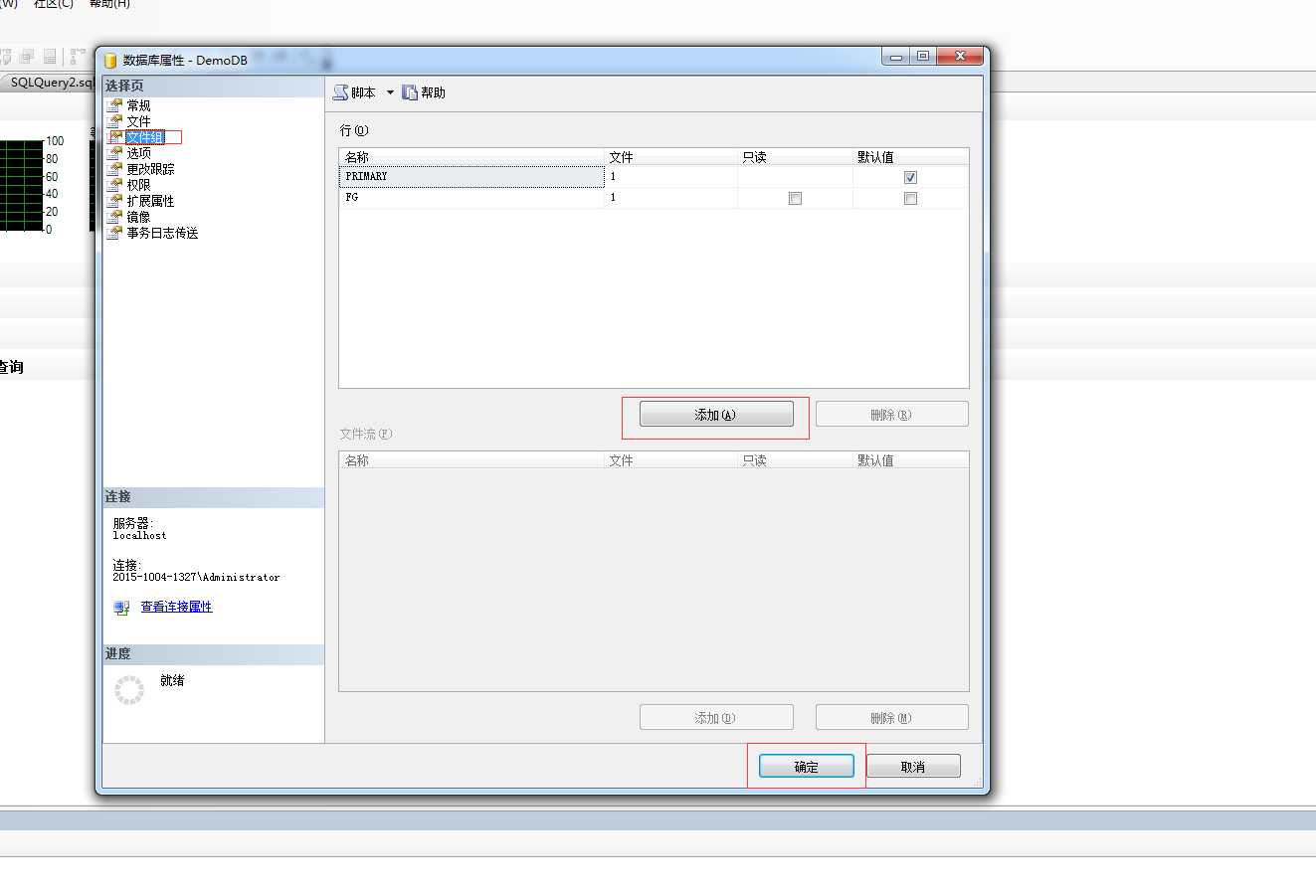Click the localhost server name text
The width and height of the screenshot is (1316, 896).
point(139,535)
